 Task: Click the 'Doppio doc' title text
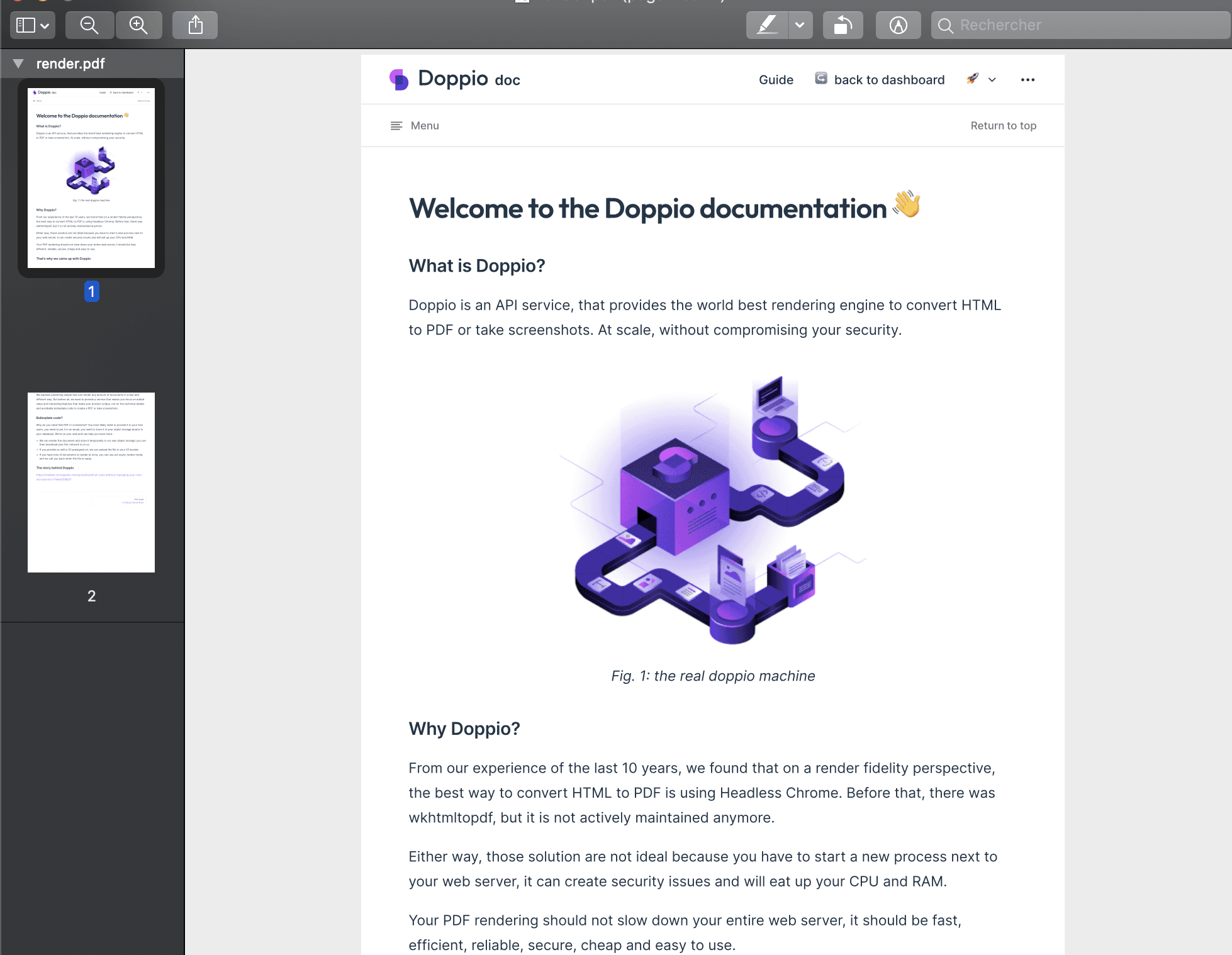(x=469, y=79)
